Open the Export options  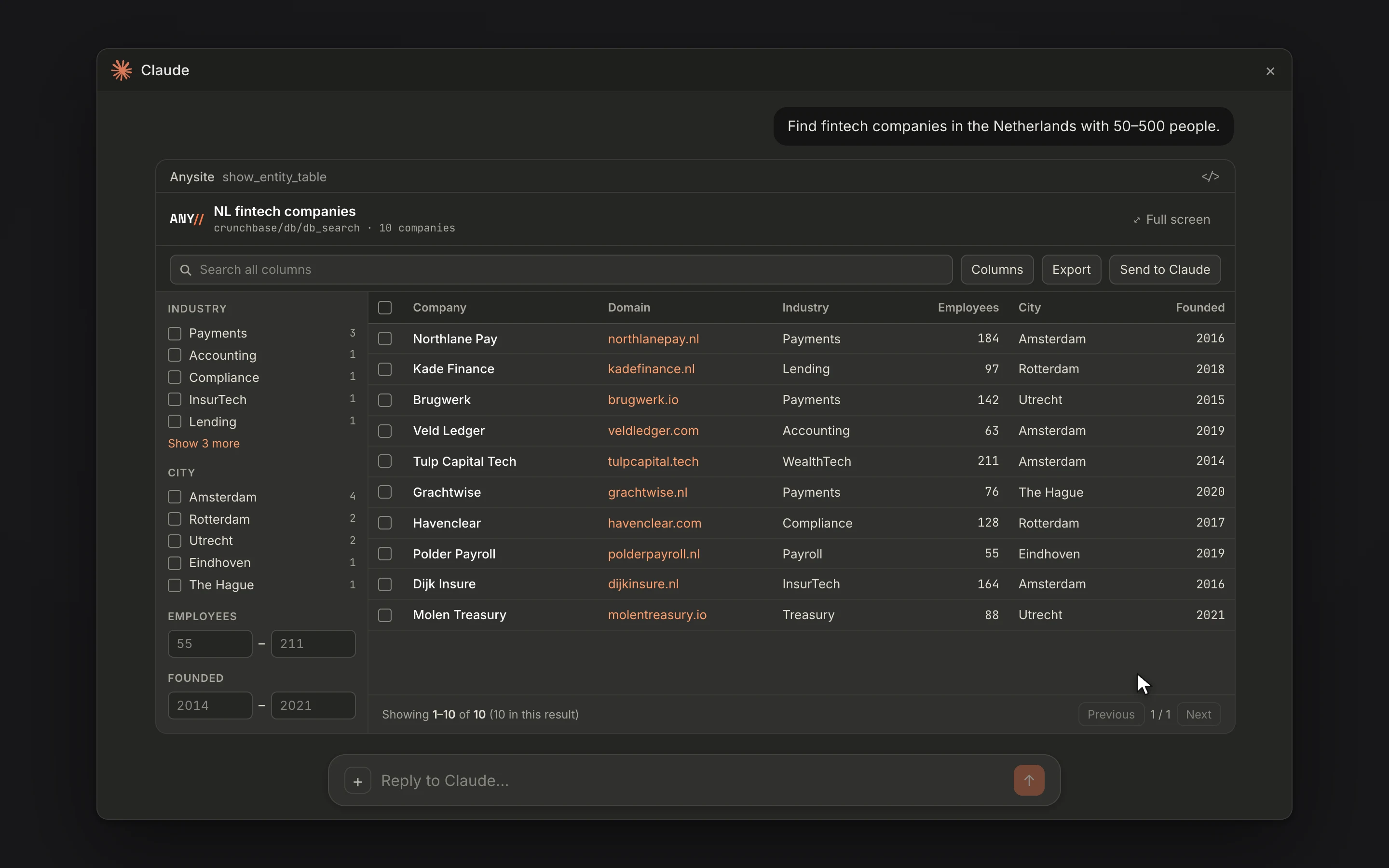[1071, 270]
